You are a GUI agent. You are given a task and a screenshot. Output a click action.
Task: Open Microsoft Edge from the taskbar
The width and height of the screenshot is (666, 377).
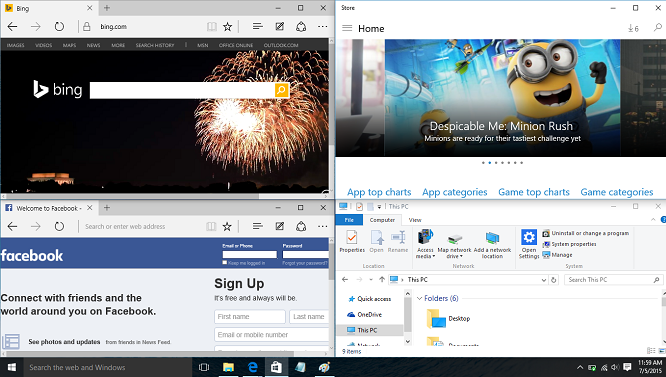[252, 367]
